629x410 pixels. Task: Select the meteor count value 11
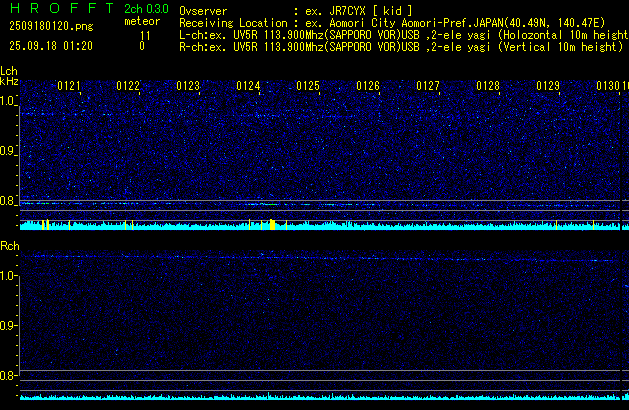click(x=145, y=36)
